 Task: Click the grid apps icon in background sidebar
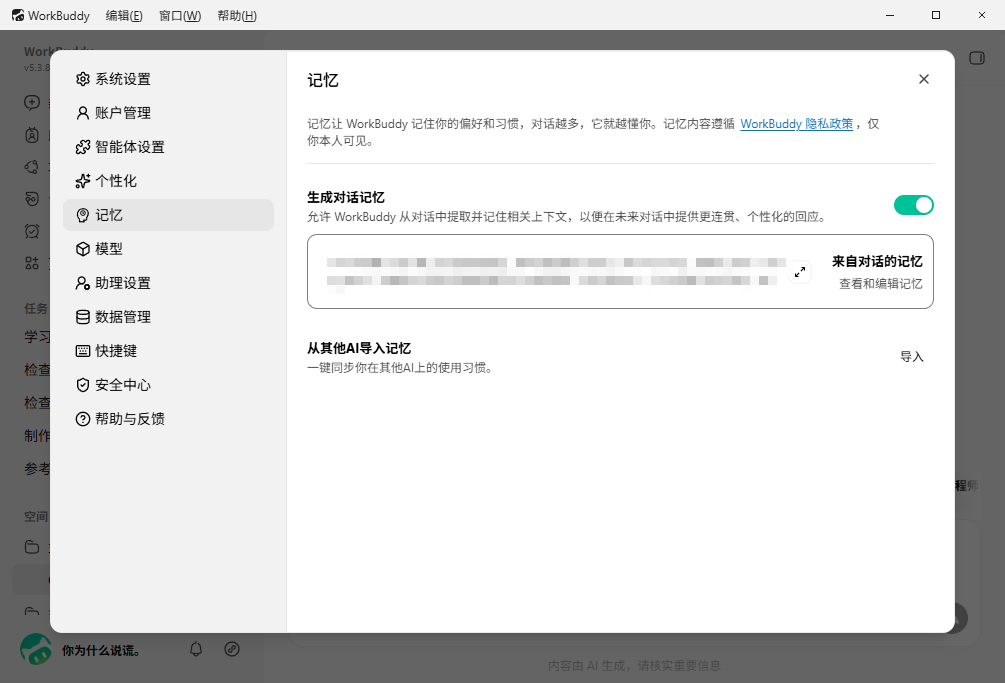click(32, 263)
